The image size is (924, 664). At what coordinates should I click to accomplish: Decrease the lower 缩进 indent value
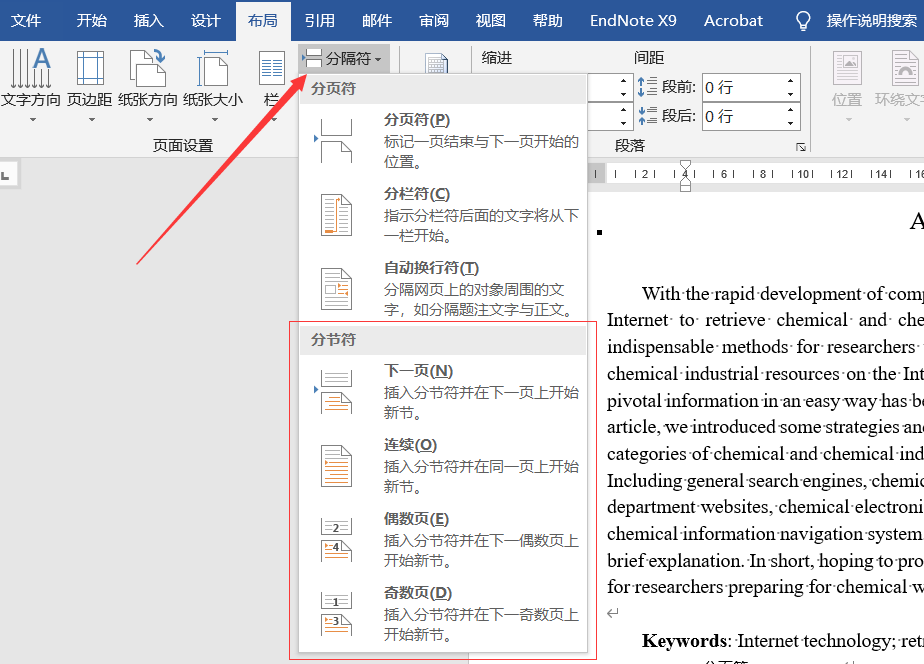624,123
